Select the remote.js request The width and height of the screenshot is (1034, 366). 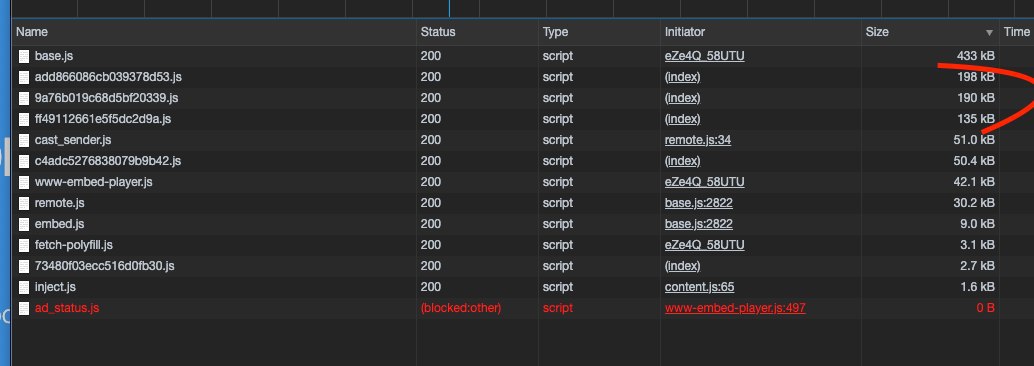tap(523, 203)
